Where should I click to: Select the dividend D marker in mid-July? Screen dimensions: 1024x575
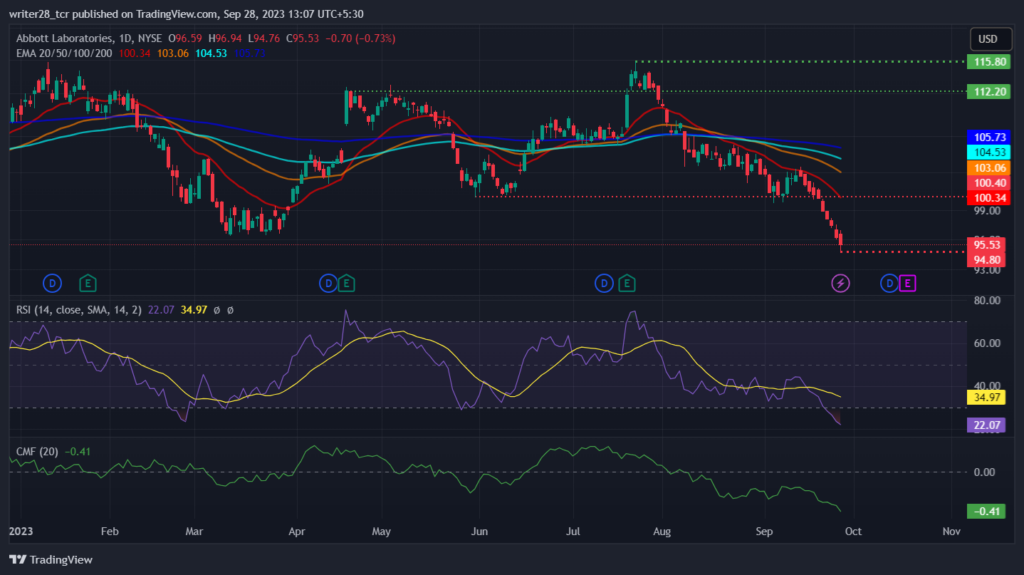(604, 284)
